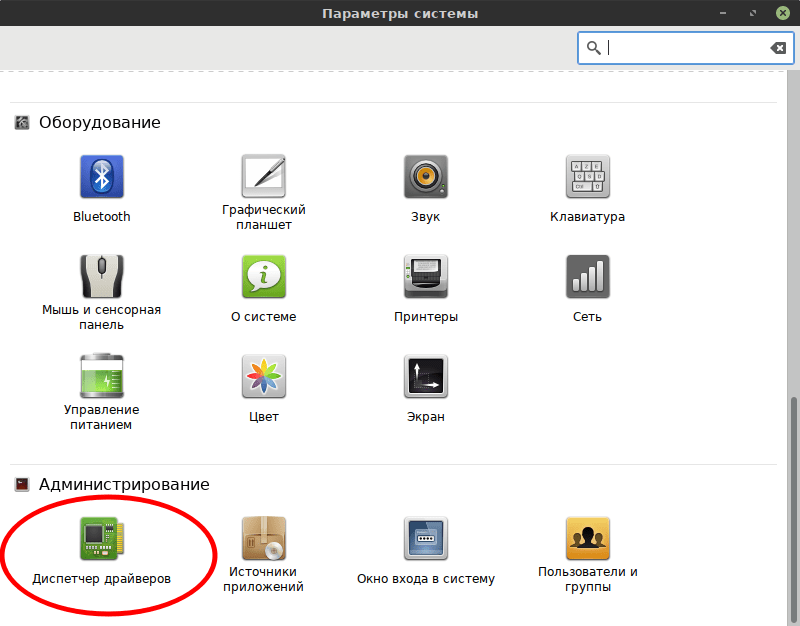Clear the search field text
Viewport: 800px width, 626px height.
[x=777, y=48]
